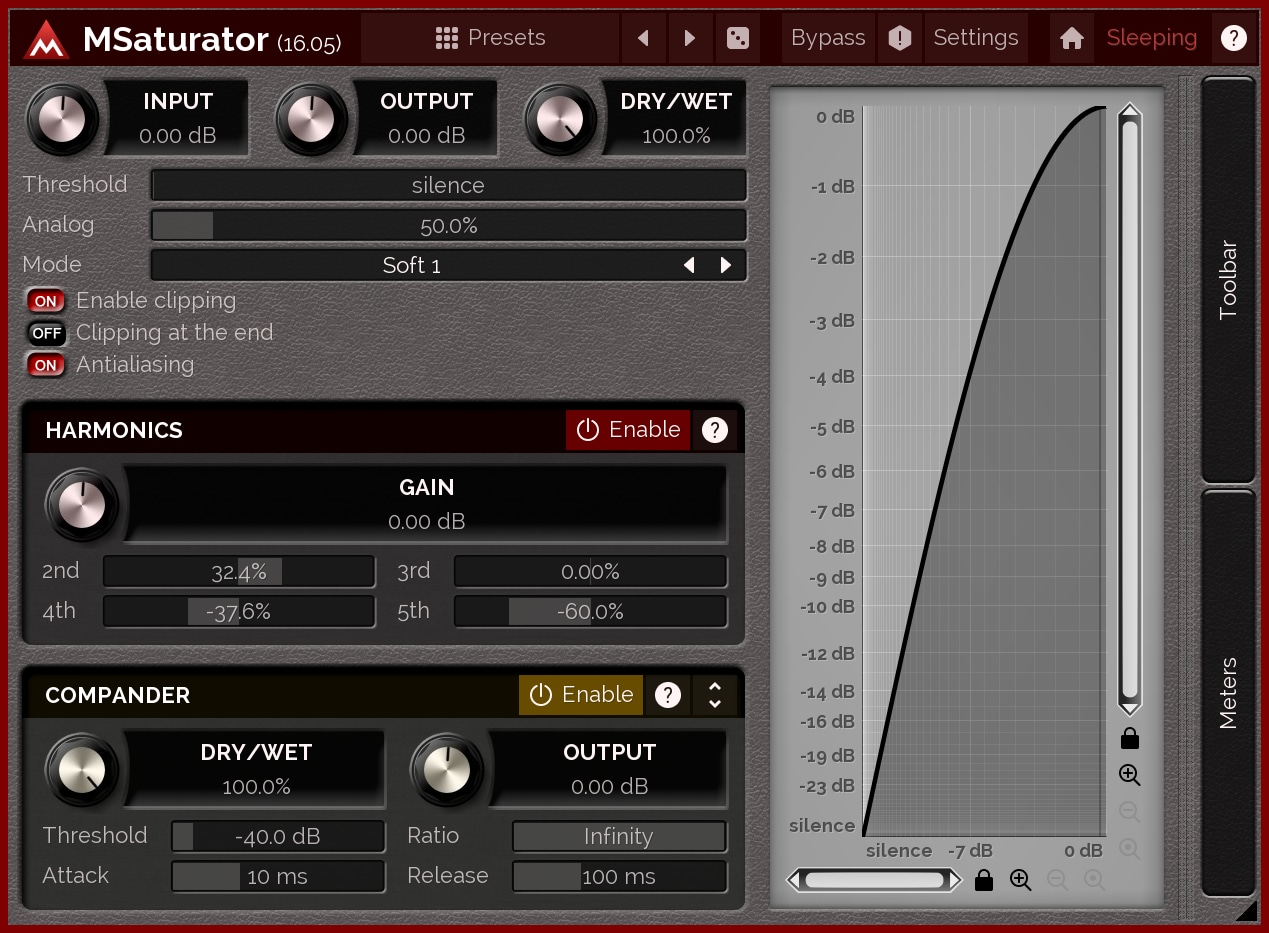Click the graph vertical range scrollbar

click(1130, 409)
